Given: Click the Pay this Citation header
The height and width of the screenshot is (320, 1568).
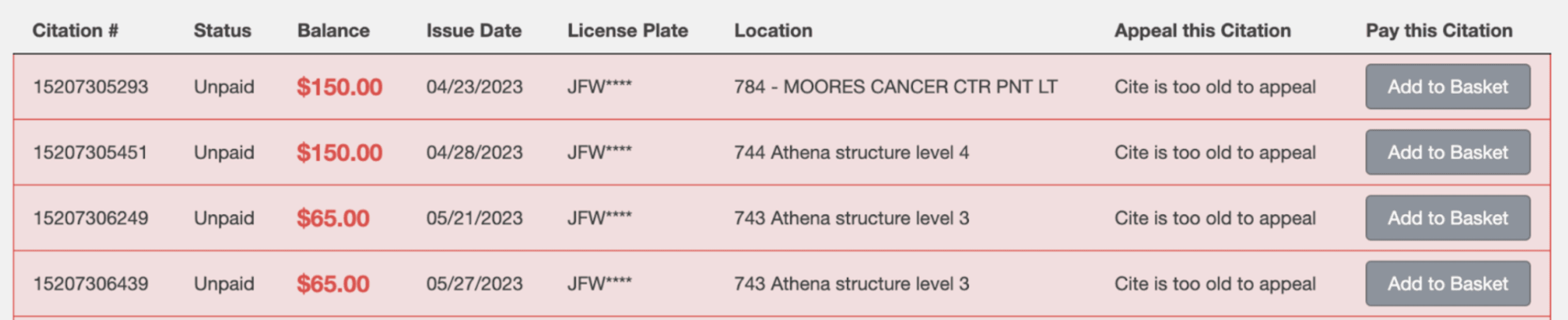Looking at the screenshot, I should point(1439,30).
